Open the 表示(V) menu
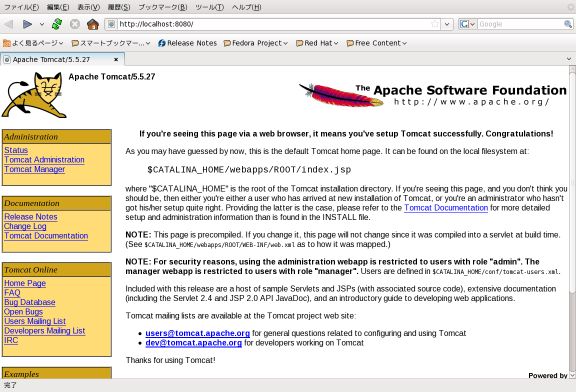The width and height of the screenshot is (576, 392). 89,7
